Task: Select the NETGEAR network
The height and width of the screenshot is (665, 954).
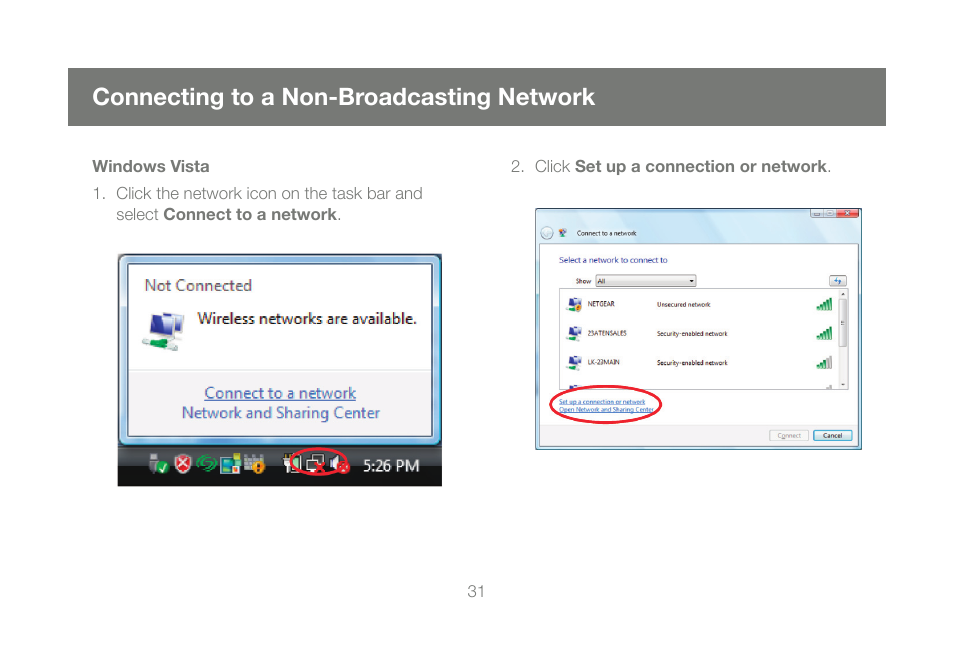Action: click(x=698, y=304)
